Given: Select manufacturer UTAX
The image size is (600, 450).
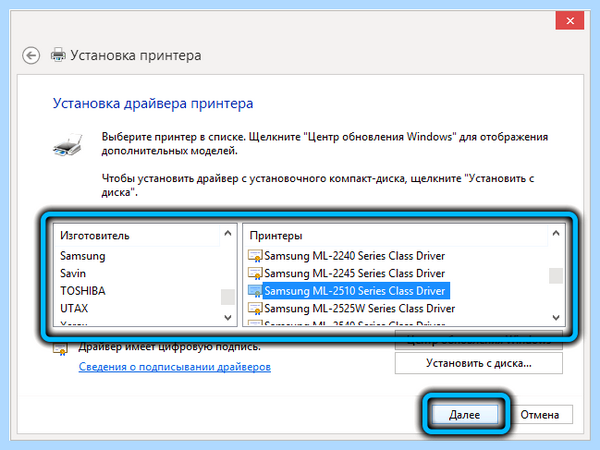Looking at the screenshot, I should click(74, 308).
